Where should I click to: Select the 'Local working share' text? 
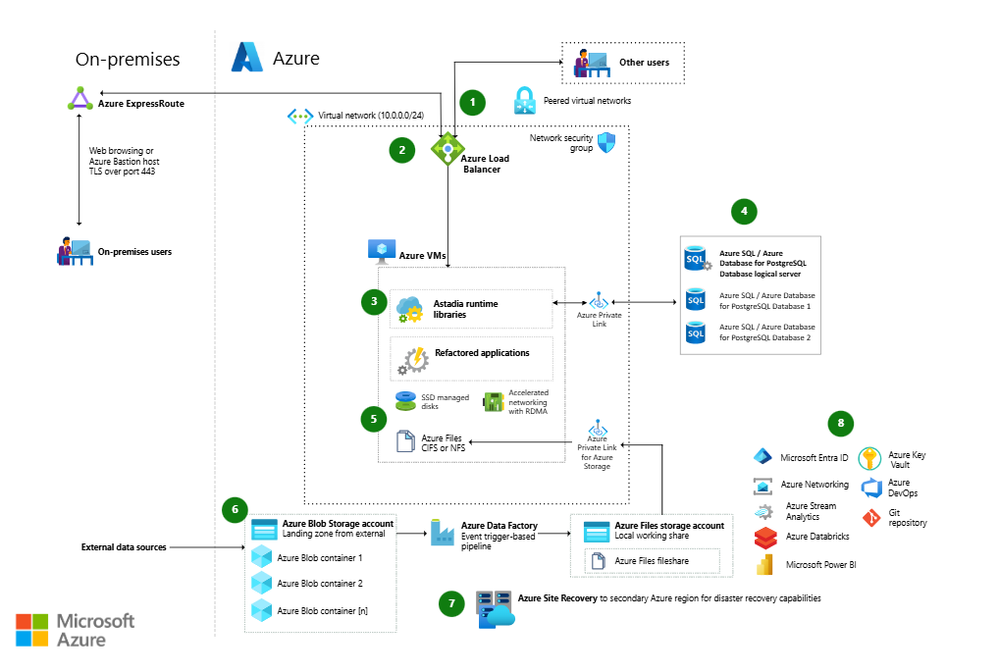(x=651, y=536)
